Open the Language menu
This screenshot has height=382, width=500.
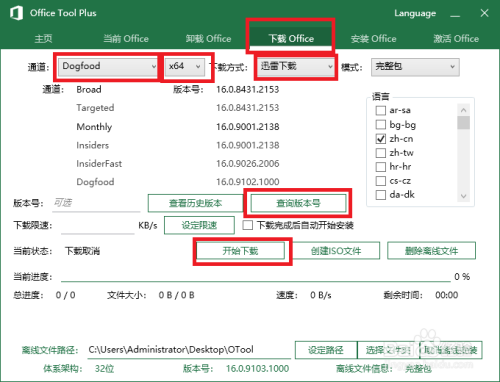pos(415,13)
